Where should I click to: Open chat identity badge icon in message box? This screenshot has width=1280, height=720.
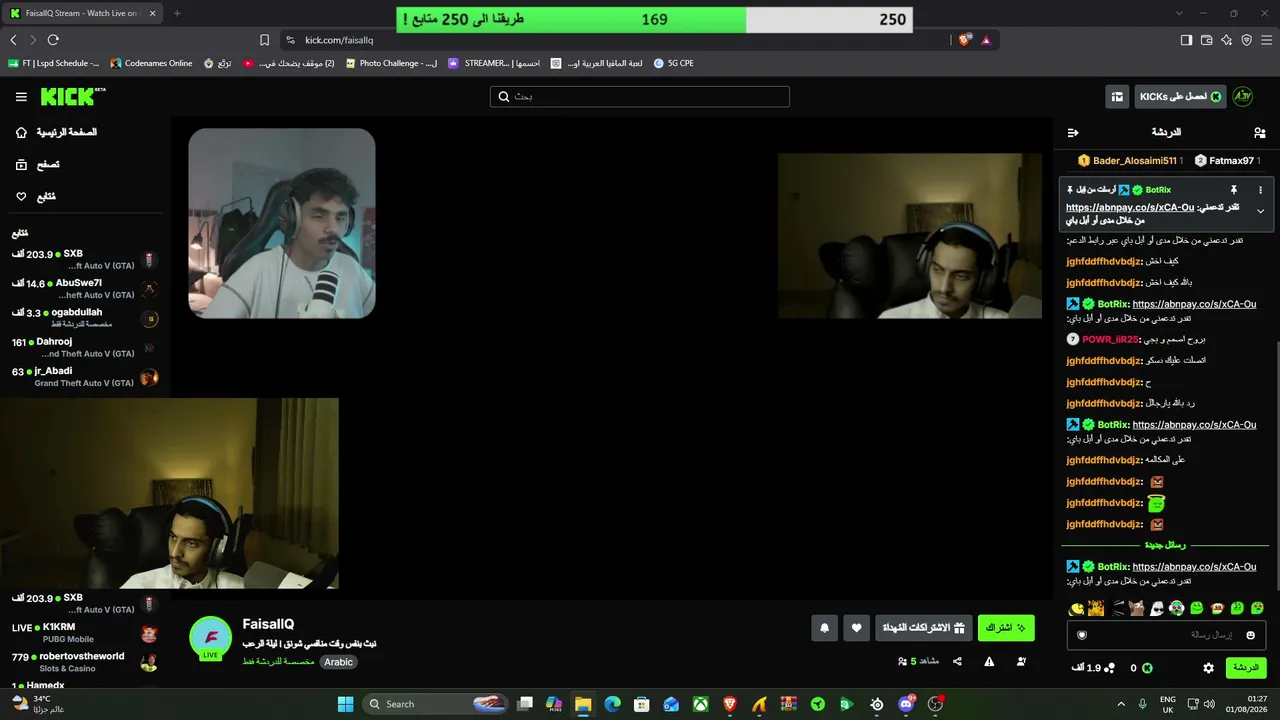pos(1081,635)
